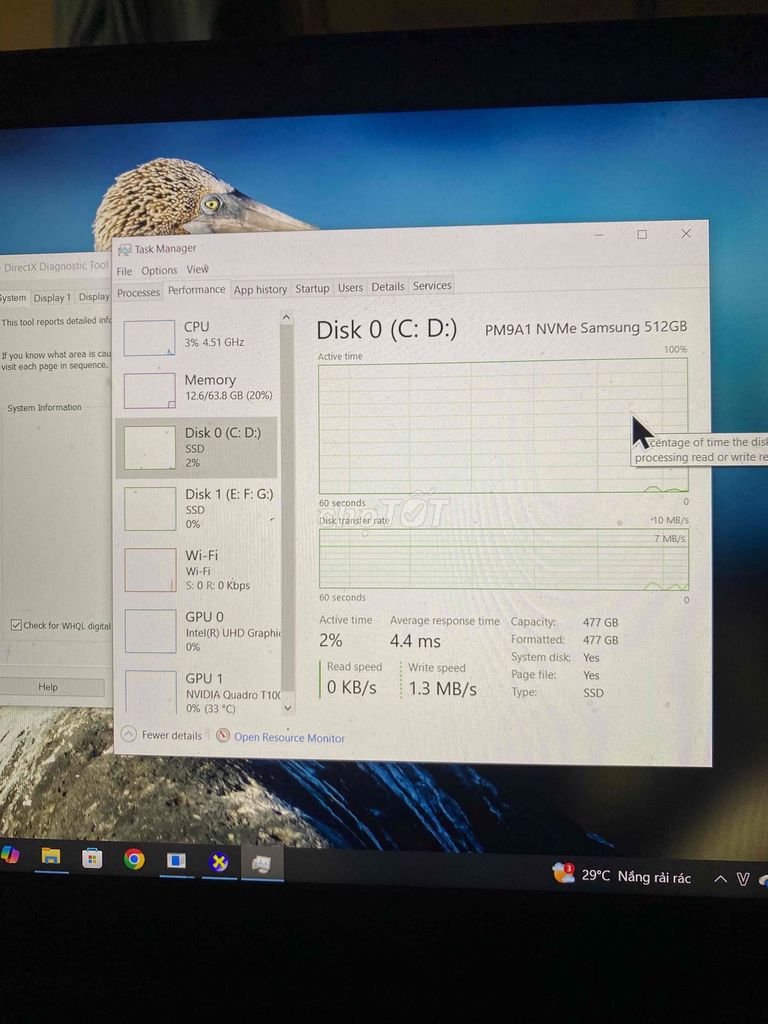The image size is (768, 1024).
Task: Switch to the Processes tab
Action: (x=138, y=293)
